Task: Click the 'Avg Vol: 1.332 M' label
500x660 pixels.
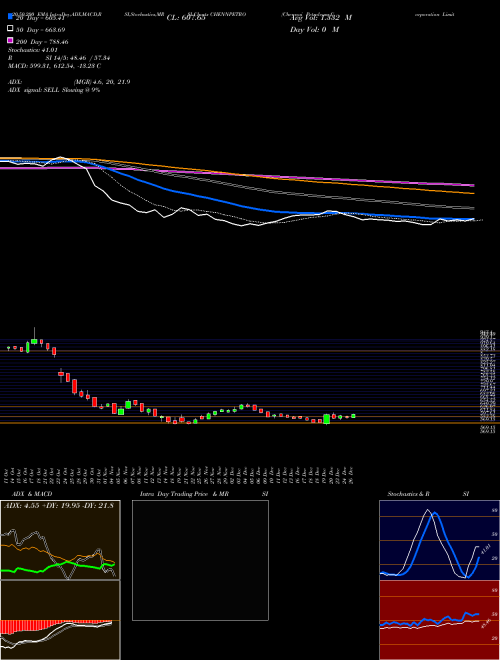Action: [321, 18]
